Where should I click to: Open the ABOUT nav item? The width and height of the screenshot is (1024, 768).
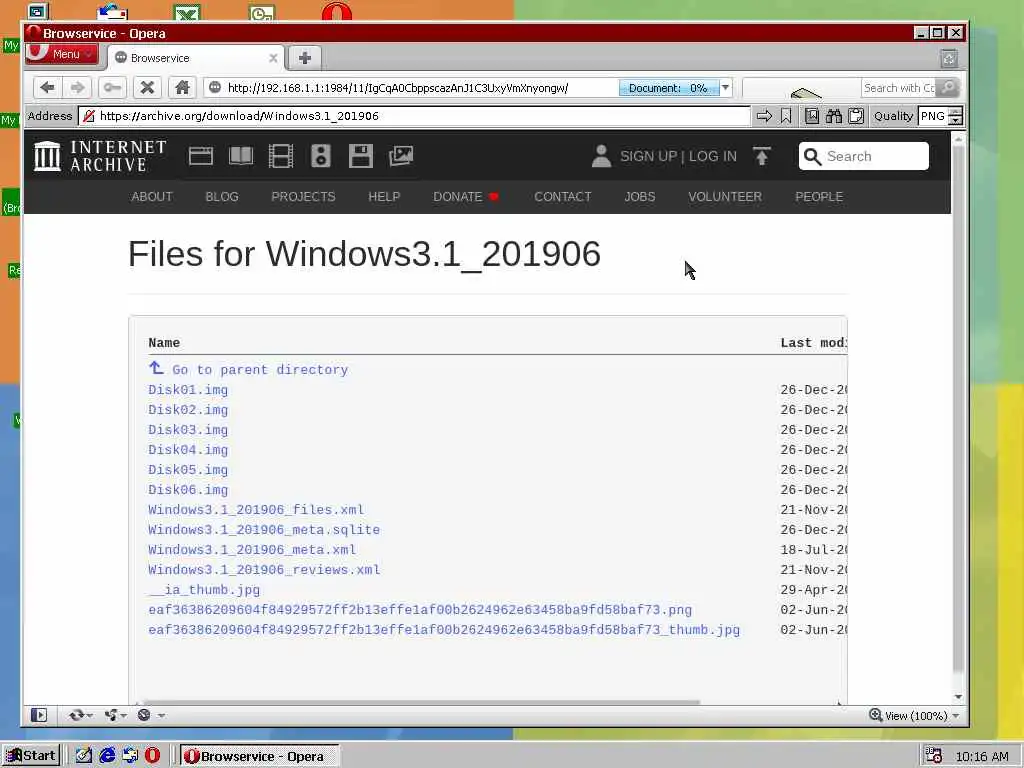[x=152, y=197]
